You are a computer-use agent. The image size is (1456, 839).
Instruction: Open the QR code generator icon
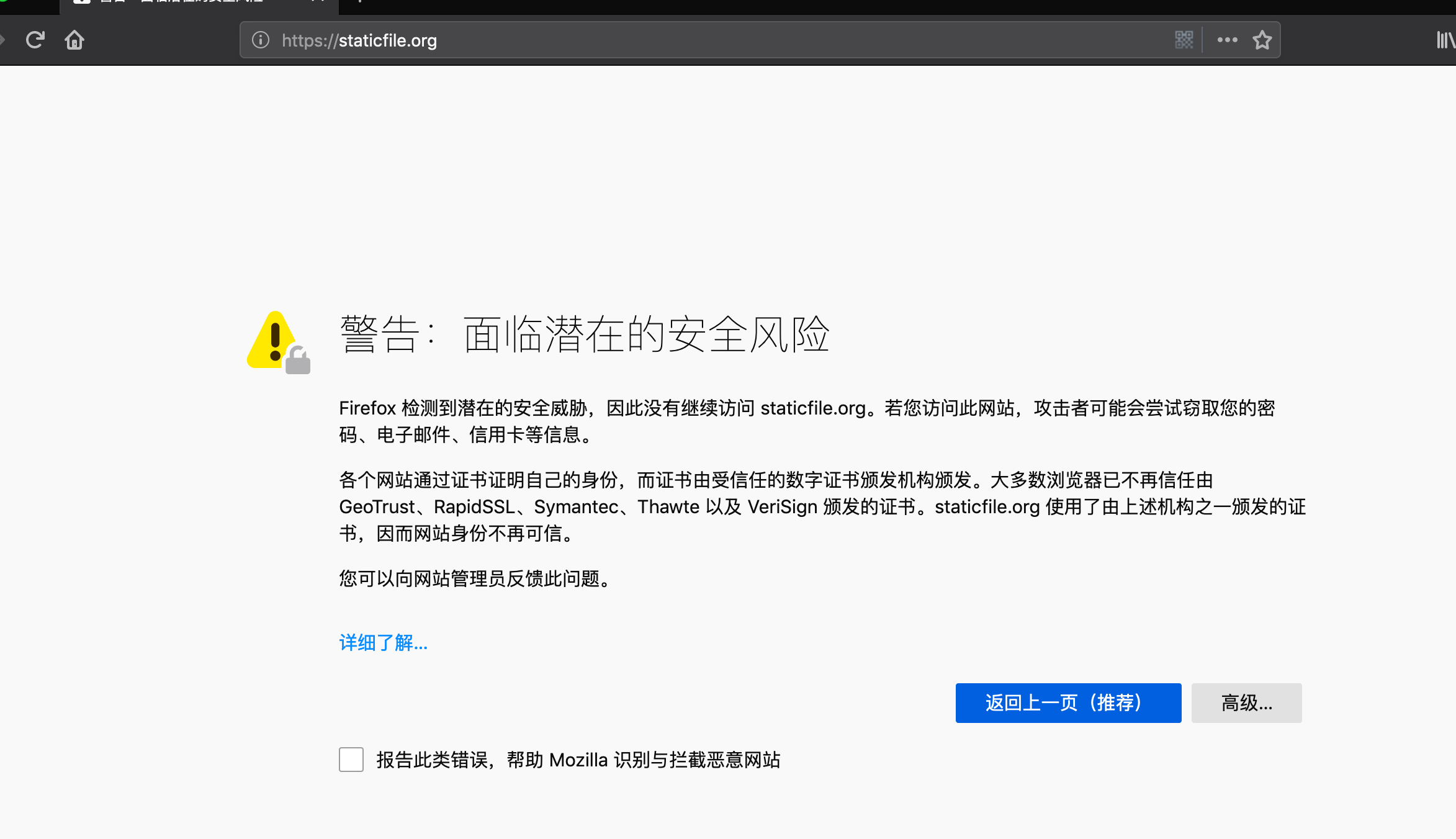[1184, 40]
